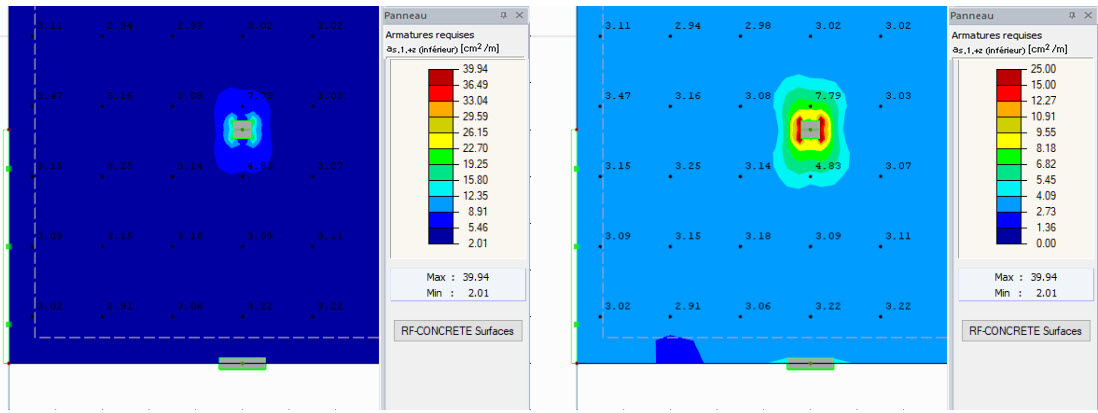This screenshot has width=1098, height=413.
Task: Select the green-outlined support at the bottom of the dark blue plot
Action: tap(242, 363)
